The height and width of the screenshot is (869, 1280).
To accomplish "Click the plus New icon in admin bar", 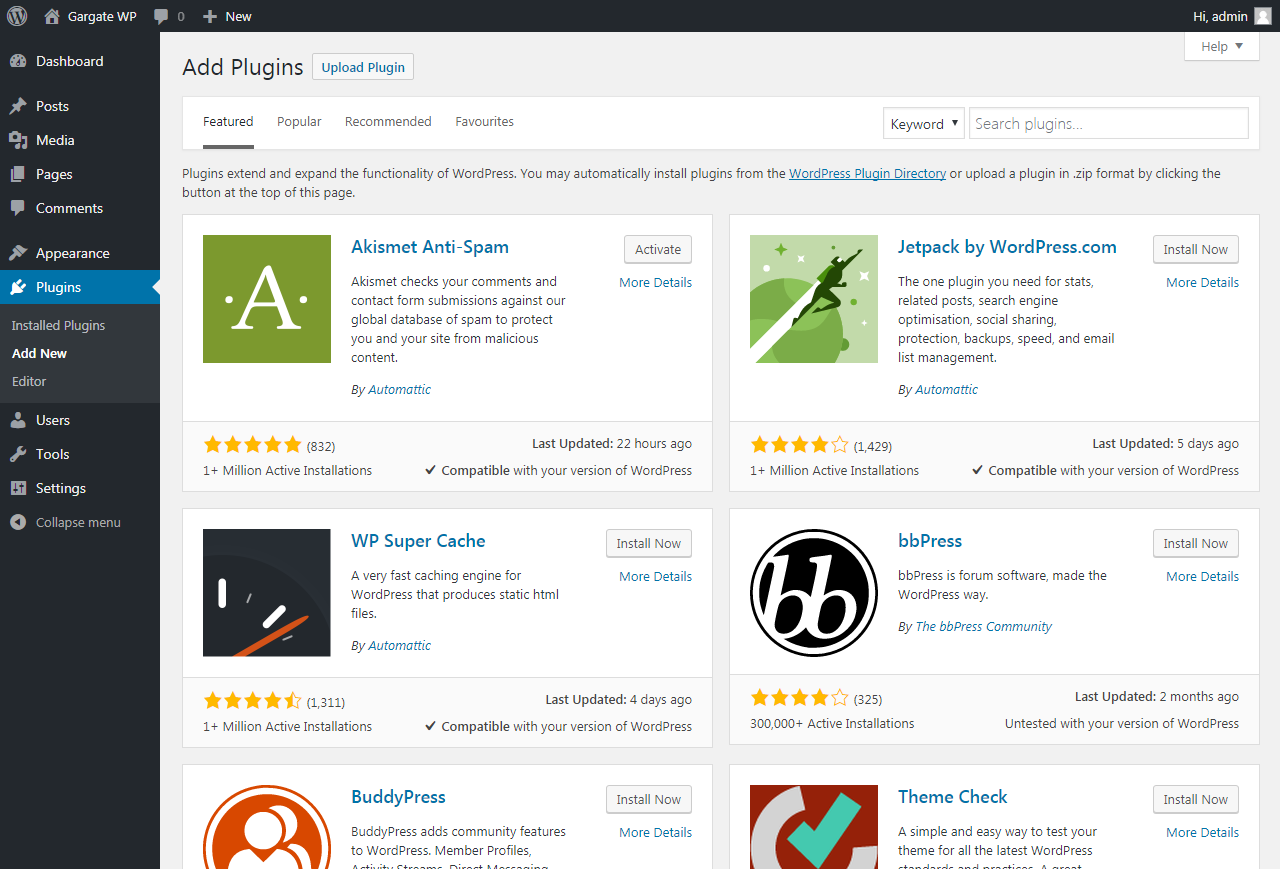I will click(x=210, y=16).
